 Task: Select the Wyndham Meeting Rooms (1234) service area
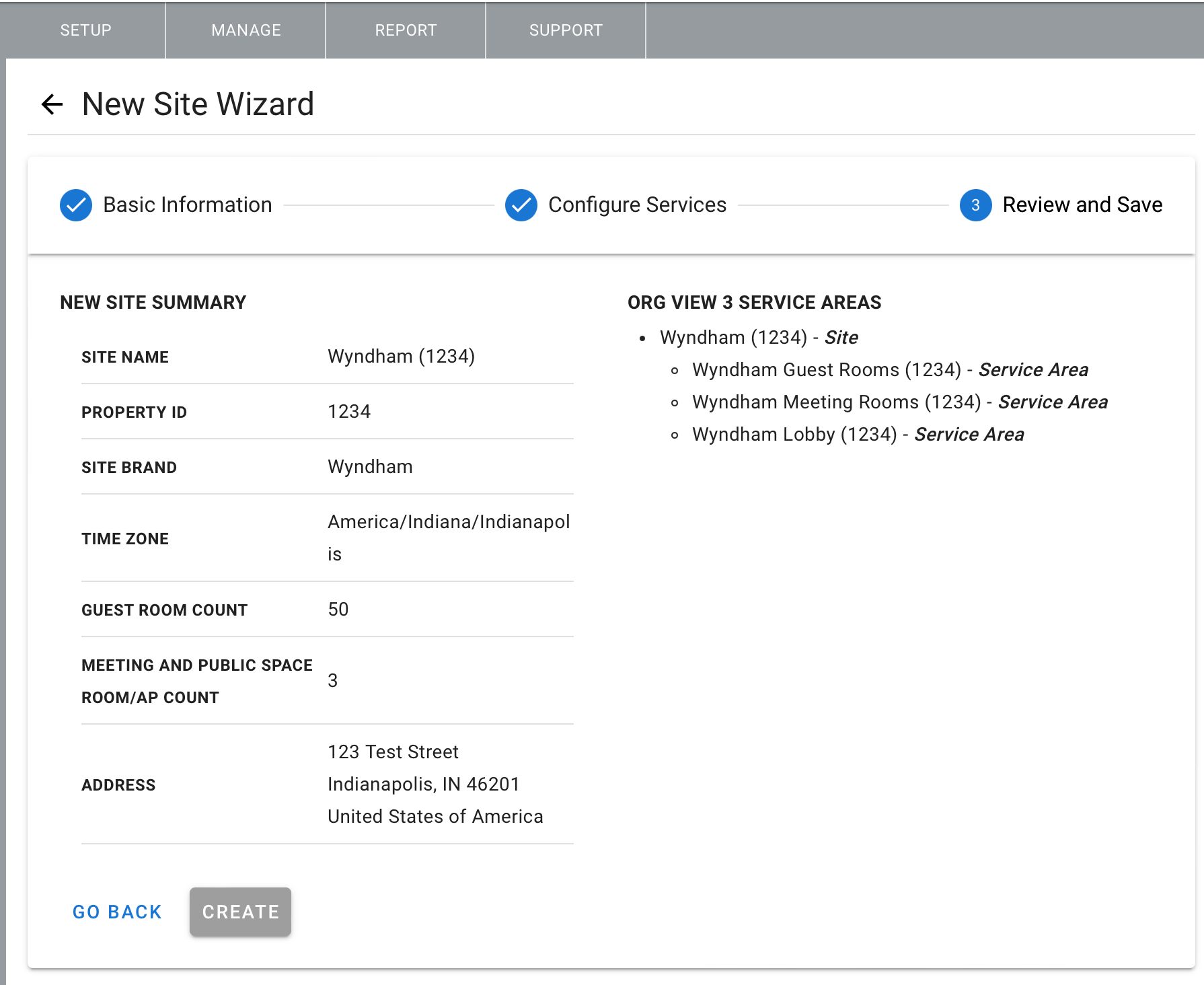(x=900, y=402)
